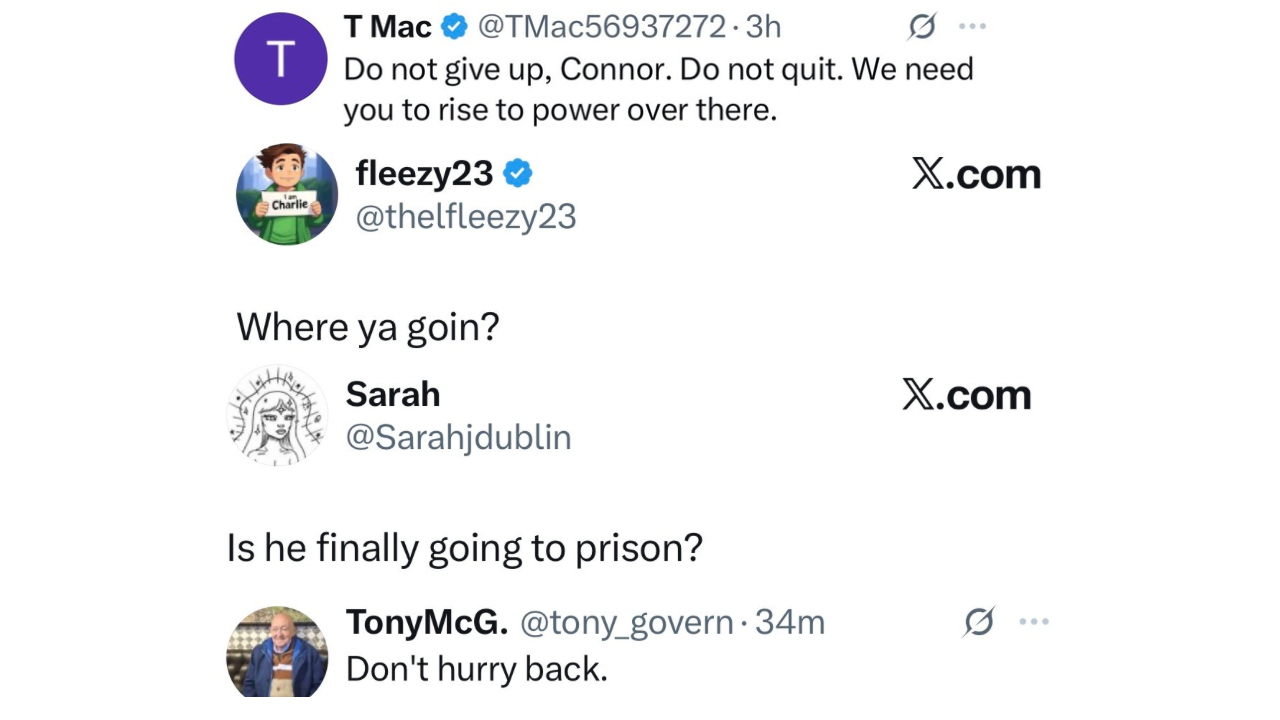Screen dimensions: 1280x720
Task: Click the X.com logo beside Sarah
Action: 966,395
